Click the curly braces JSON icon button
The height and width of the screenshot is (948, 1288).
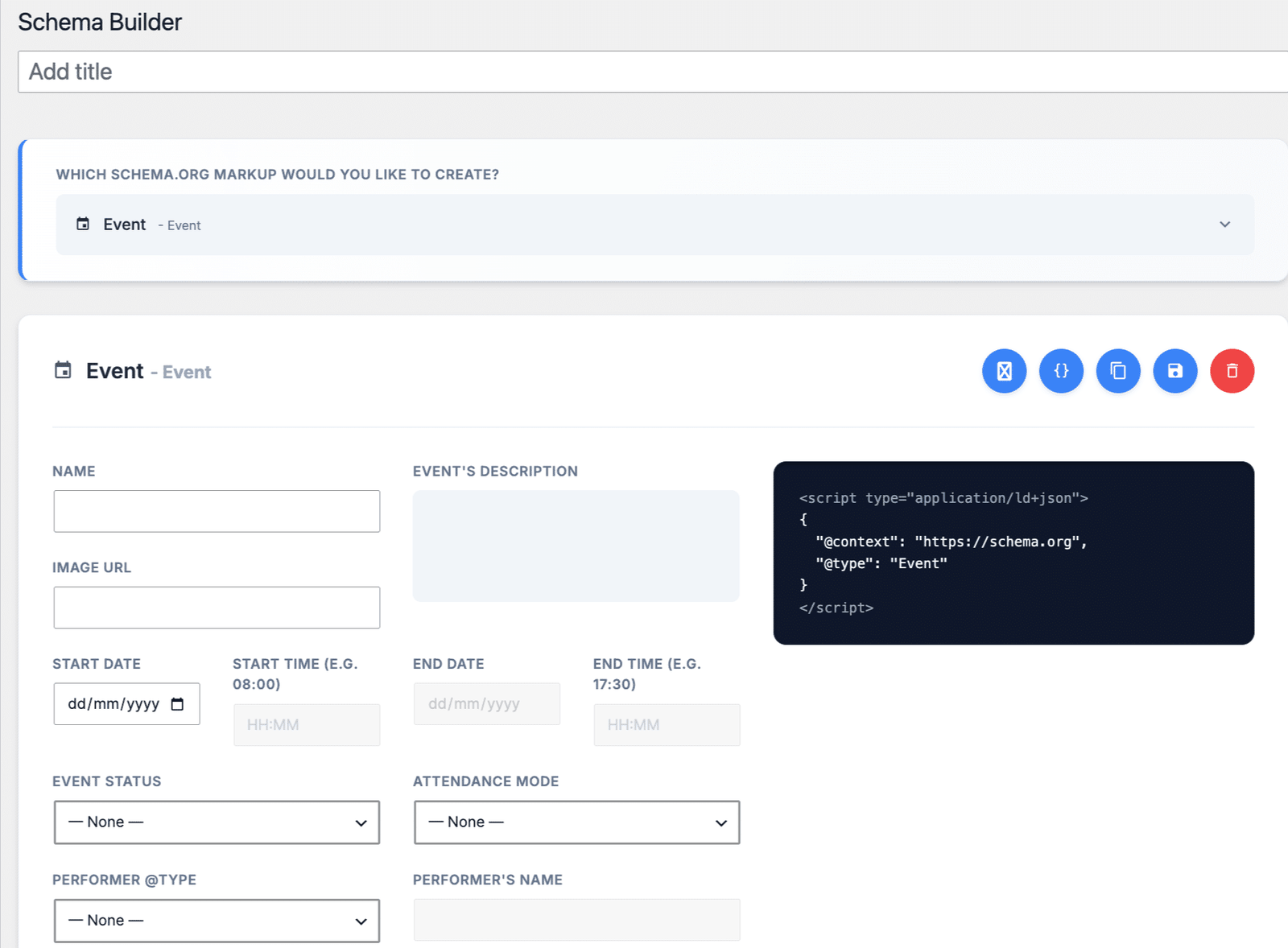click(x=1061, y=371)
